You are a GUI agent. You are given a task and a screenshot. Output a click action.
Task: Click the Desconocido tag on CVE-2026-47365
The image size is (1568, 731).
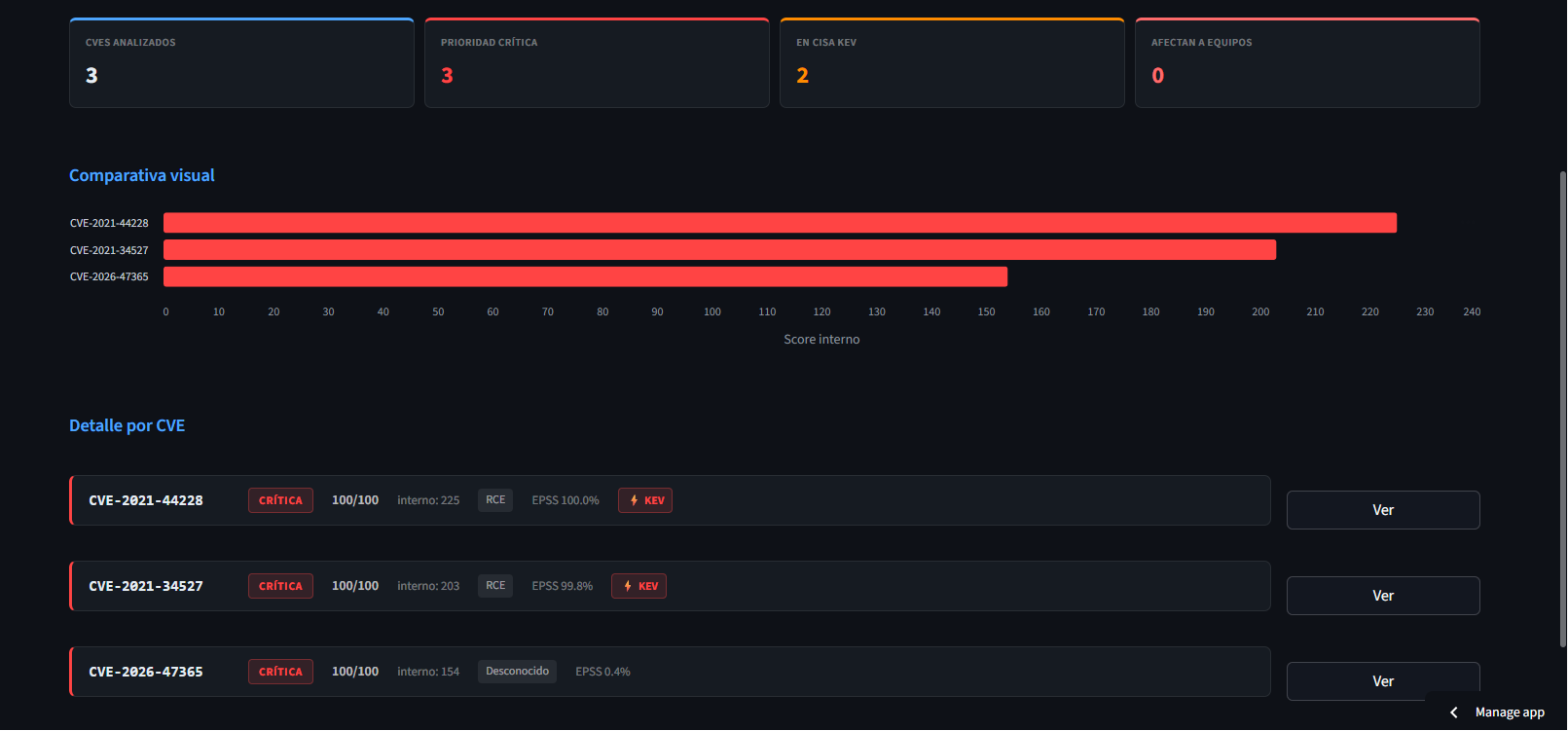pyautogui.click(x=517, y=672)
